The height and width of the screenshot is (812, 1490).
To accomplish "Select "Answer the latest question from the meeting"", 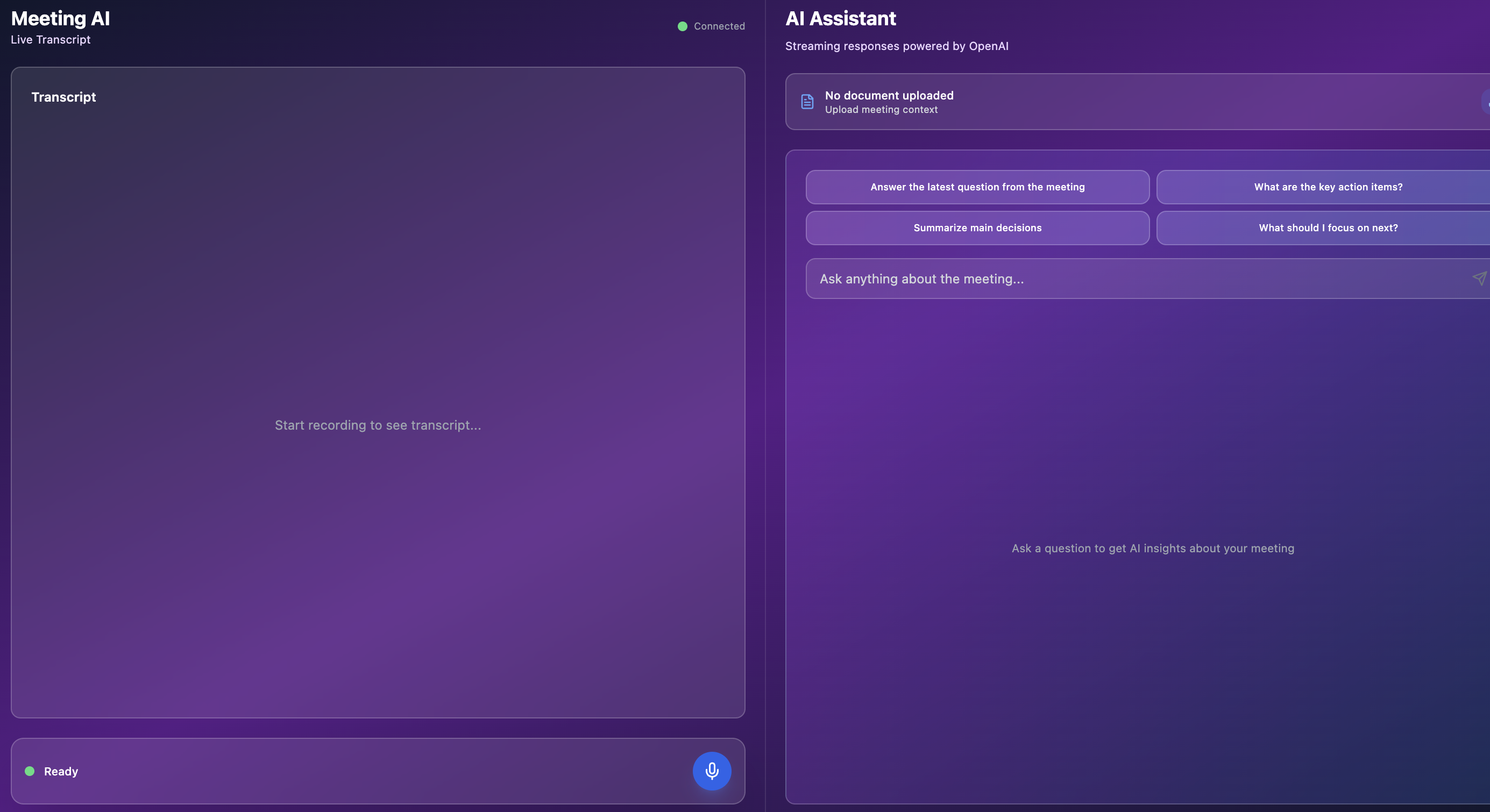I will tap(977, 187).
